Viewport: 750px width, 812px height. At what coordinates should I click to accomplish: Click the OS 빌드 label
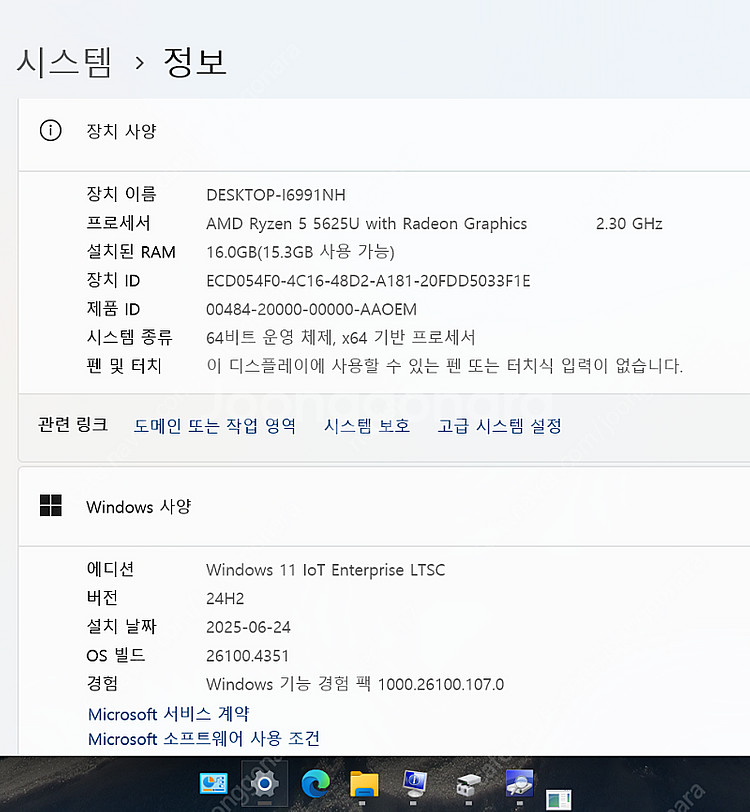click(116, 655)
